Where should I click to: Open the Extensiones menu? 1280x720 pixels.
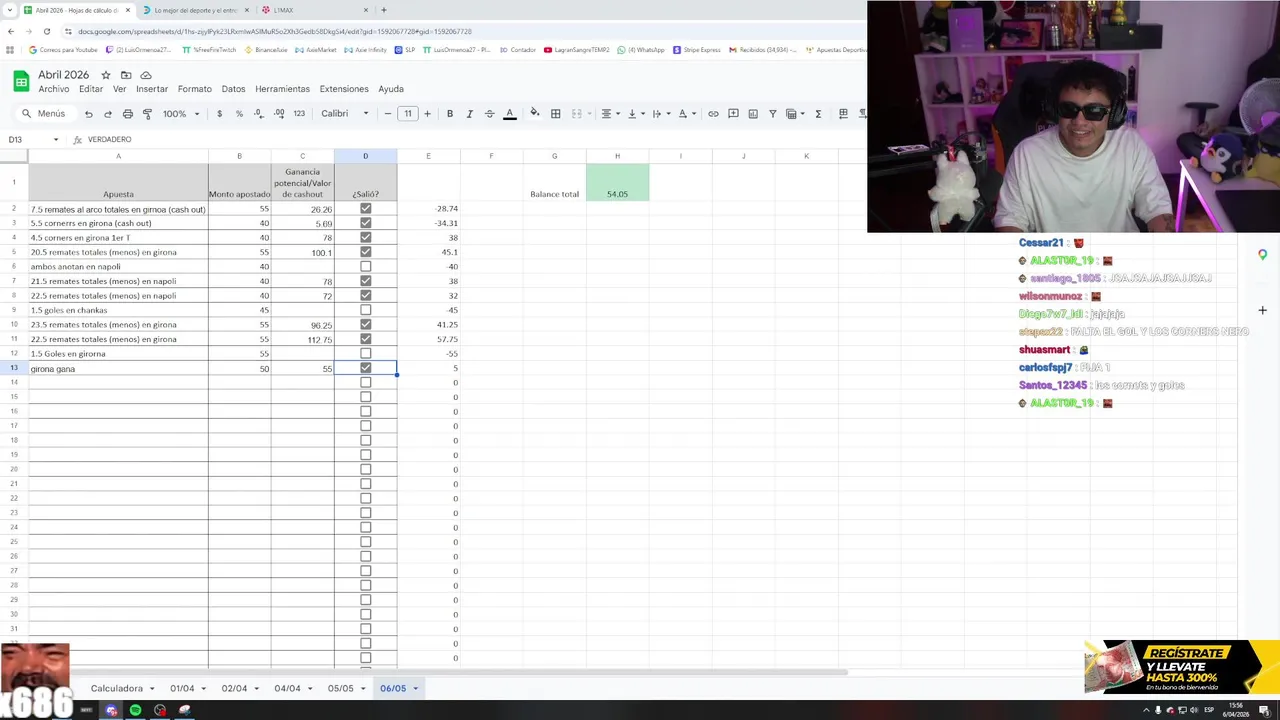coord(344,89)
